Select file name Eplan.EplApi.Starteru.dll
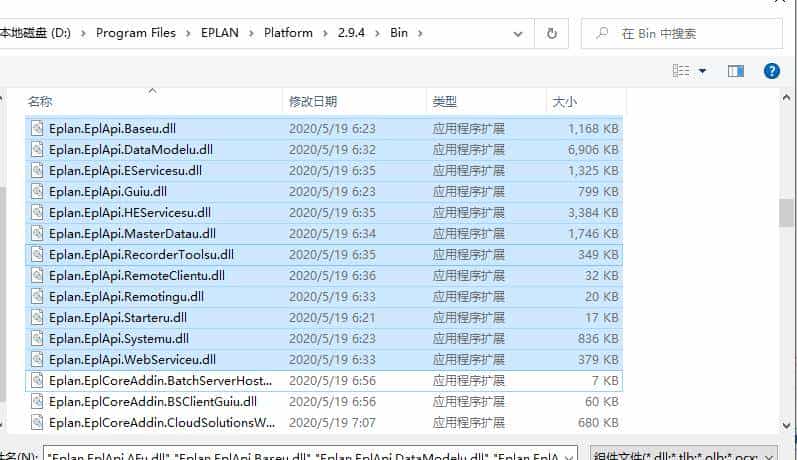The height and width of the screenshot is (460, 797). click(x=118, y=318)
